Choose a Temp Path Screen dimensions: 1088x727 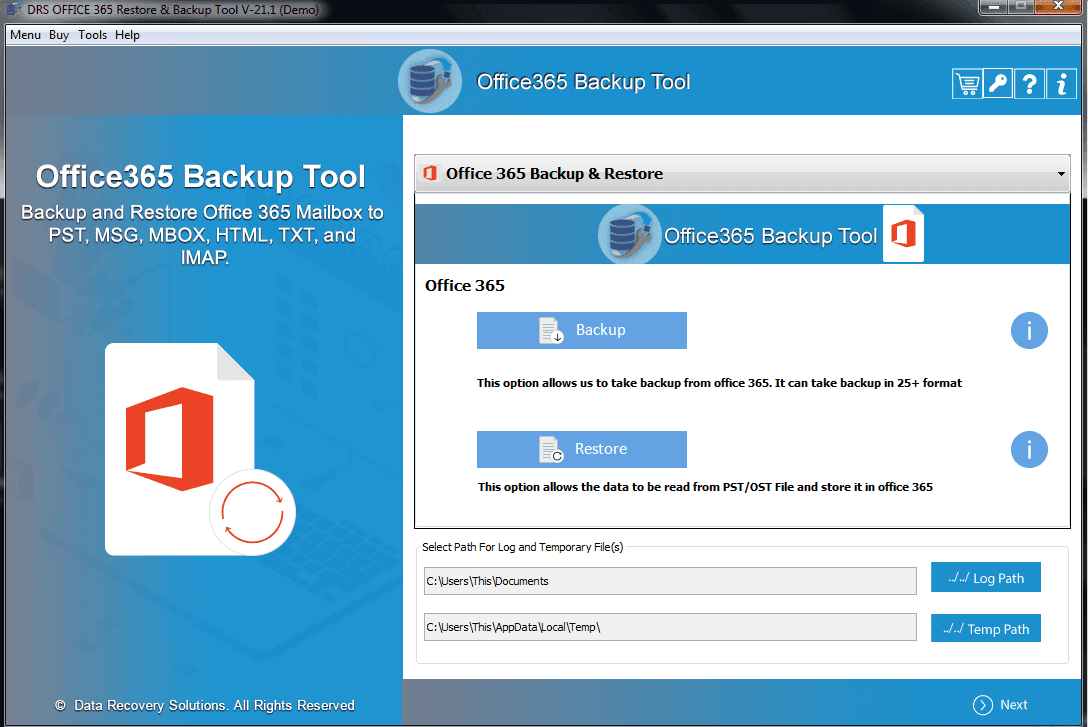coord(986,628)
